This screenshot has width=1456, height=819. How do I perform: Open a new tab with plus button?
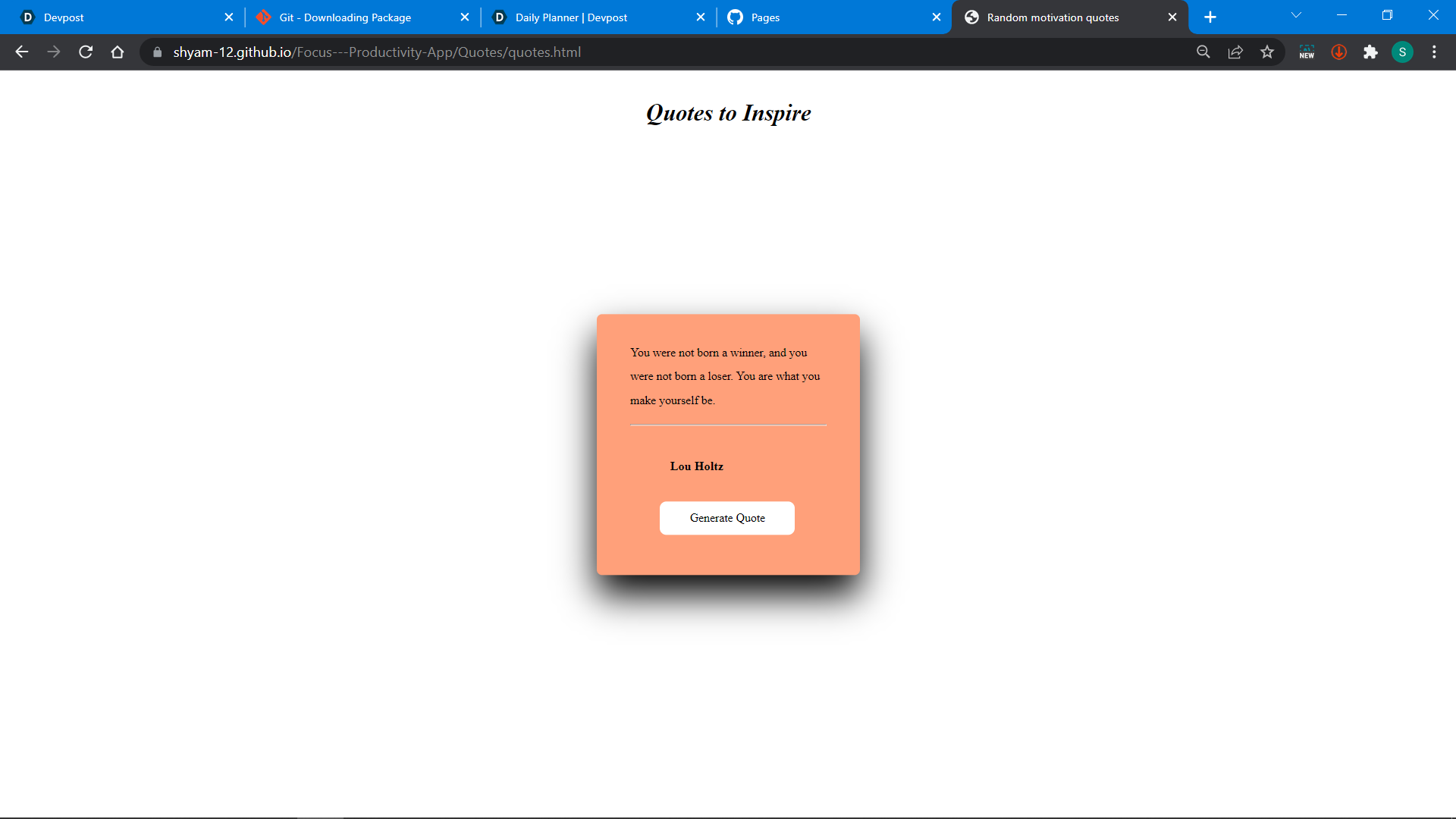[x=1210, y=17]
